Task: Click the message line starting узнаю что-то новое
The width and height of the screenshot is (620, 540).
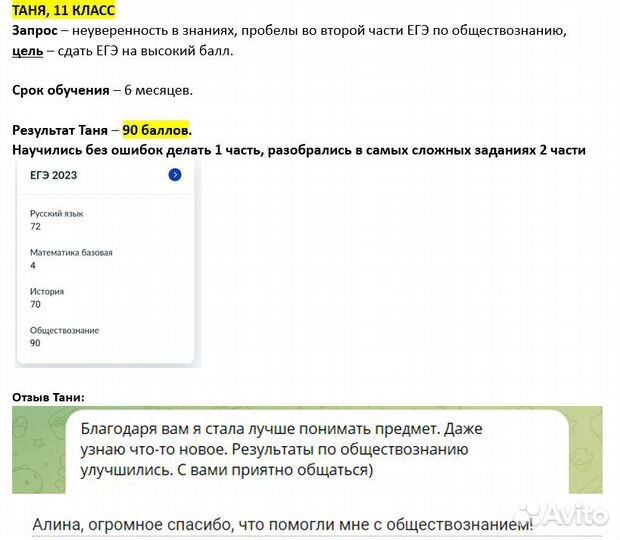Action: (274, 449)
